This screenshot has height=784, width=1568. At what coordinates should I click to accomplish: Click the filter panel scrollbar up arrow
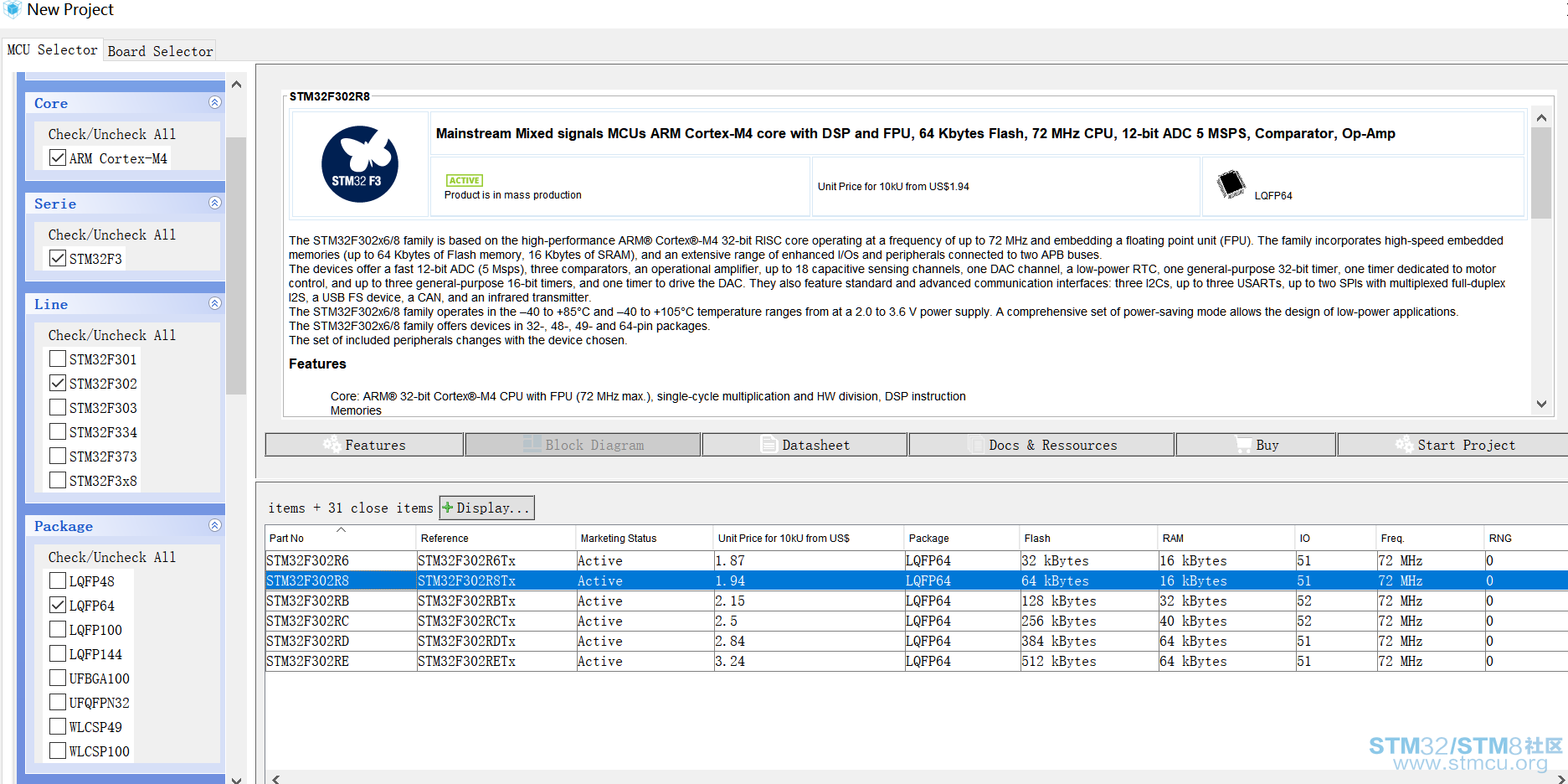[x=236, y=85]
